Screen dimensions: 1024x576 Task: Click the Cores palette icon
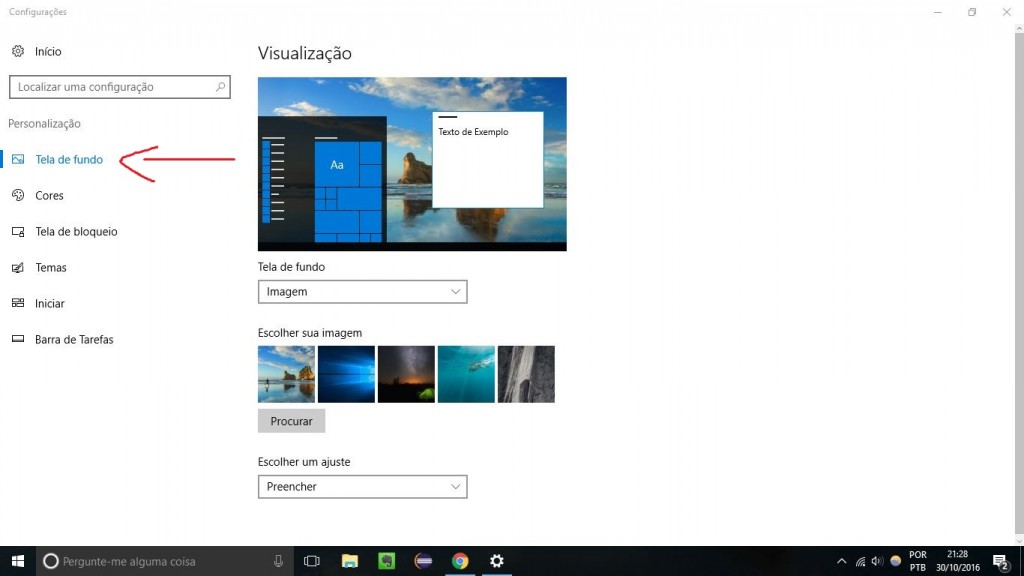coord(18,195)
